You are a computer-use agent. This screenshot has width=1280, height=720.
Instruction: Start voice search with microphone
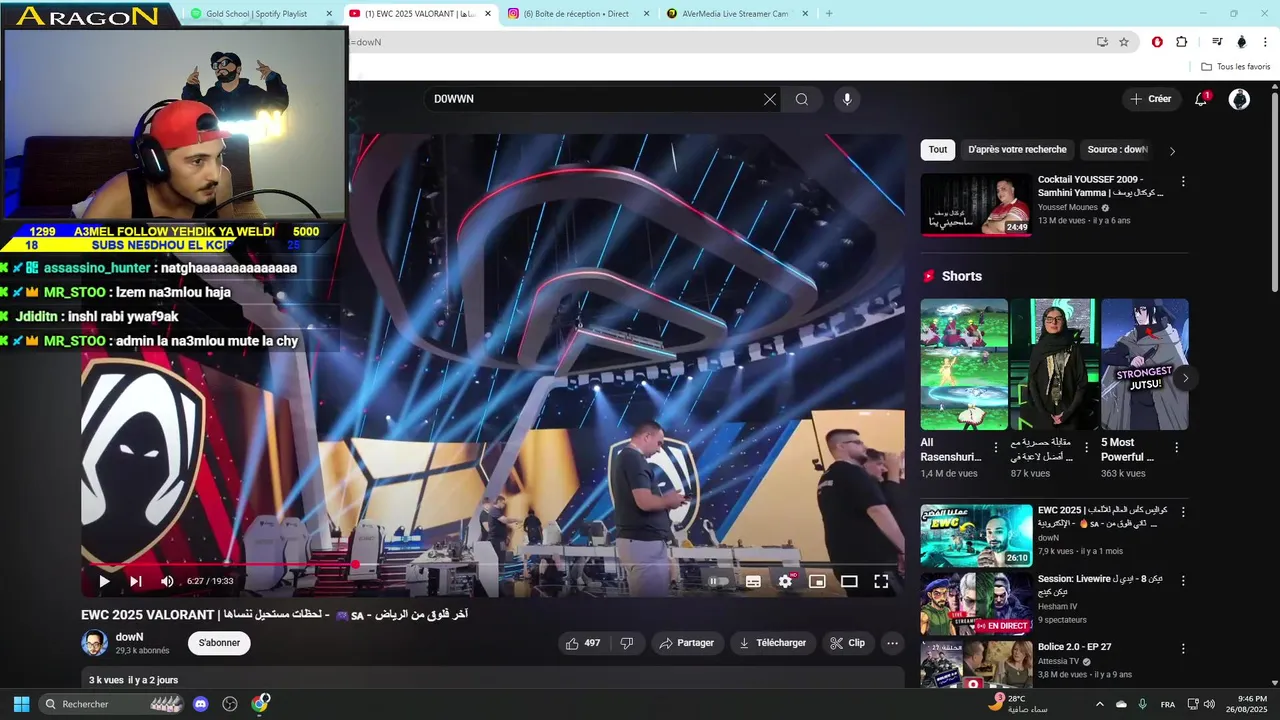coord(847,99)
